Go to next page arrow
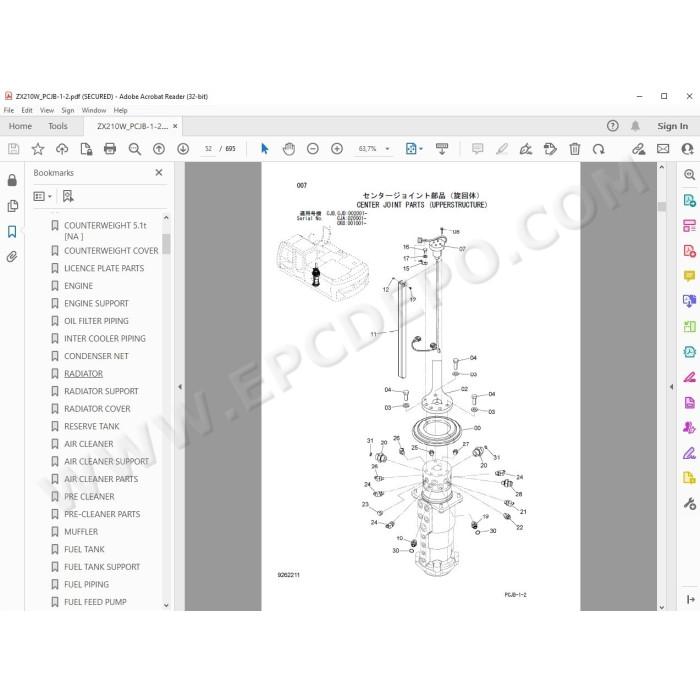The height and width of the screenshot is (700, 700). (183, 149)
